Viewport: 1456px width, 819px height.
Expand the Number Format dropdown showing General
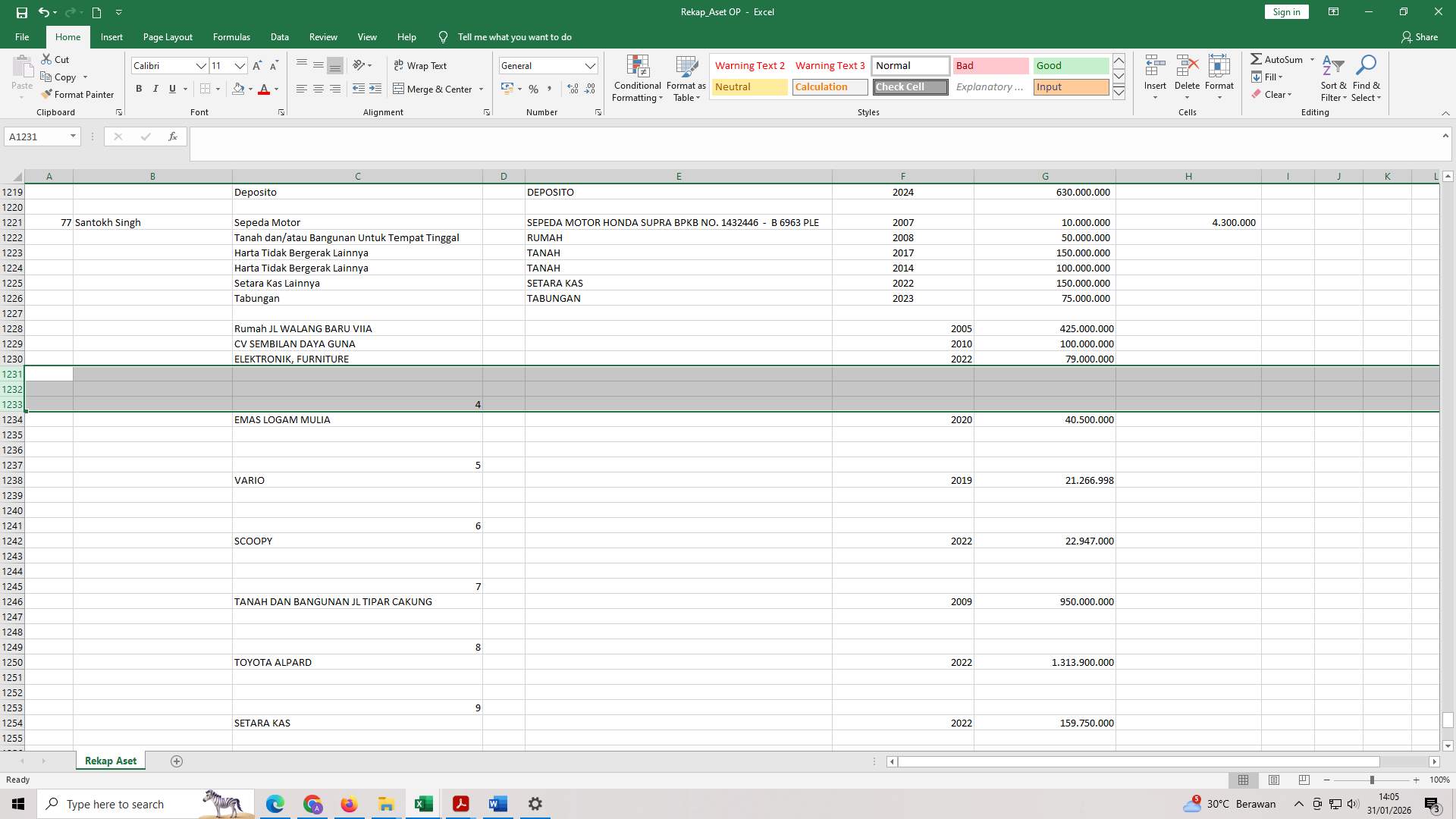point(591,65)
